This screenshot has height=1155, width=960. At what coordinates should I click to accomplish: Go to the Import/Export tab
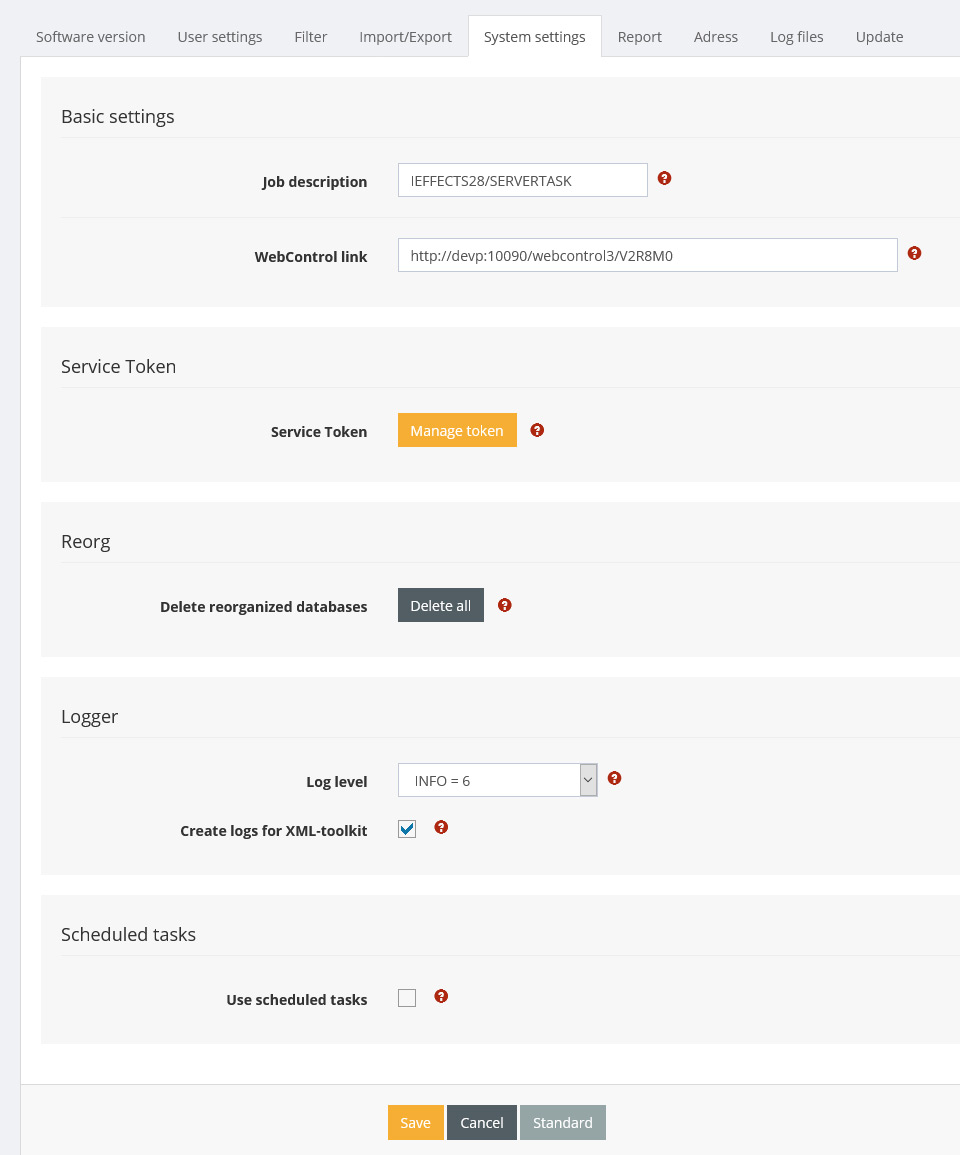pyautogui.click(x=405, y=37)
